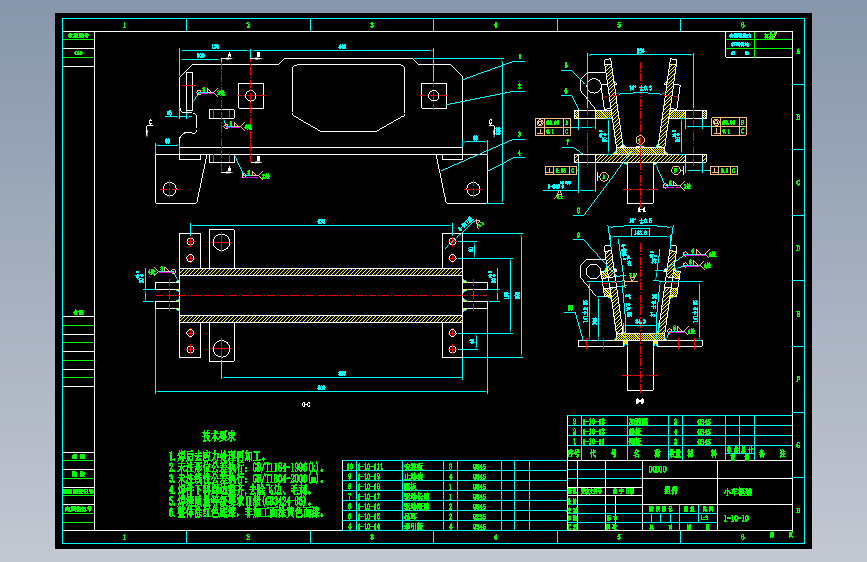Click part code 1-10-19 in parts list
Screen dimensions: 867x562
pos(369,477)
